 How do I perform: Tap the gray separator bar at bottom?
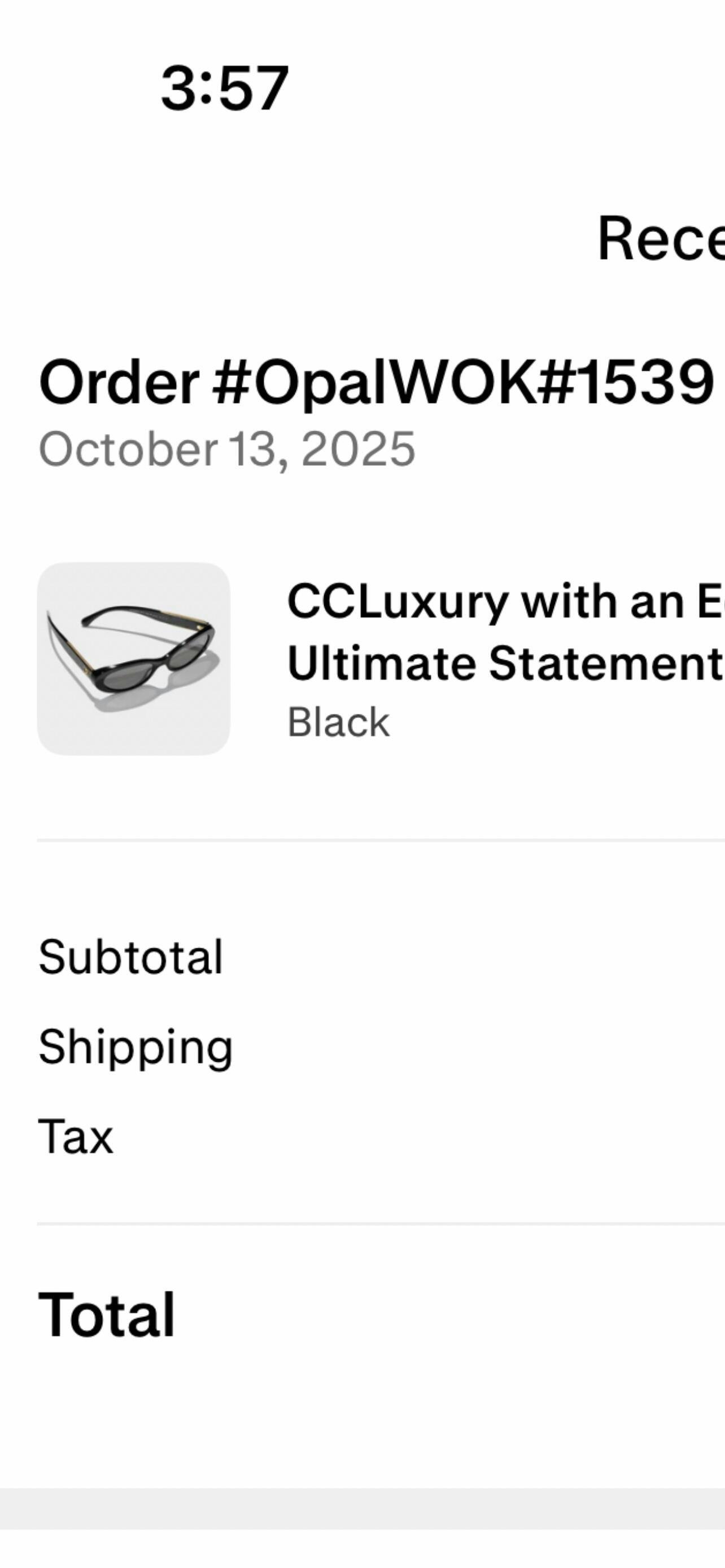[362, 1508]
